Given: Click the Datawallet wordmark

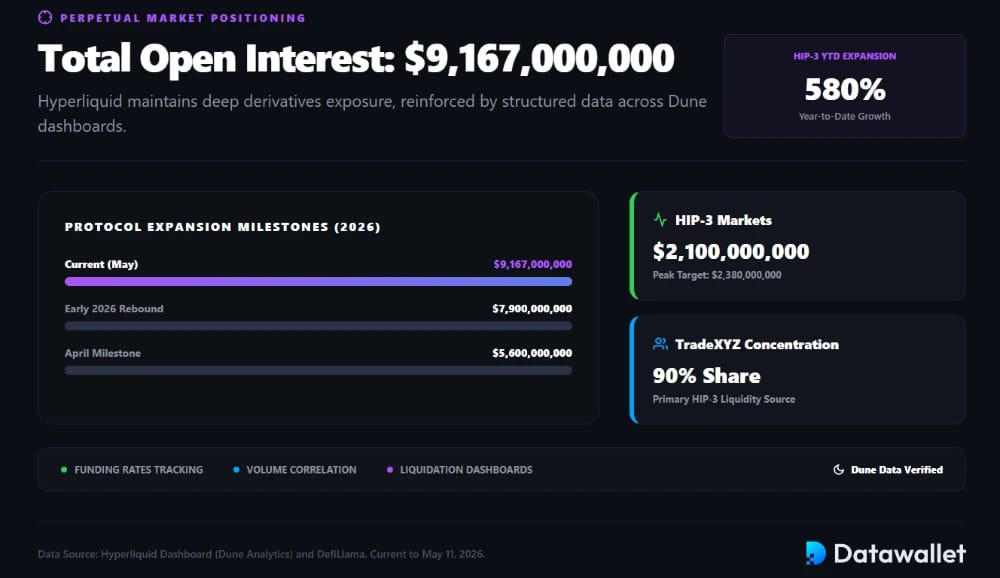Looking at the screenshot, I should [900, 553].
